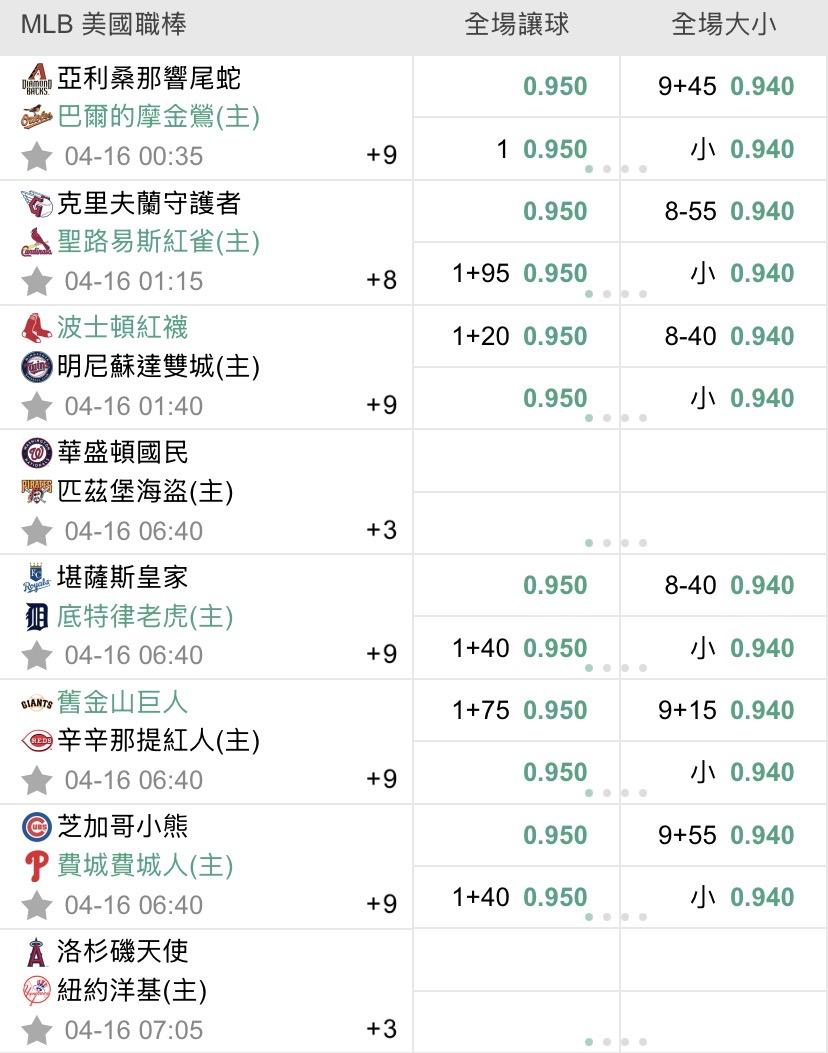Click the Chicago Cubs team logo
This screenshot has width=828, height=1053.
click(36, 827)
